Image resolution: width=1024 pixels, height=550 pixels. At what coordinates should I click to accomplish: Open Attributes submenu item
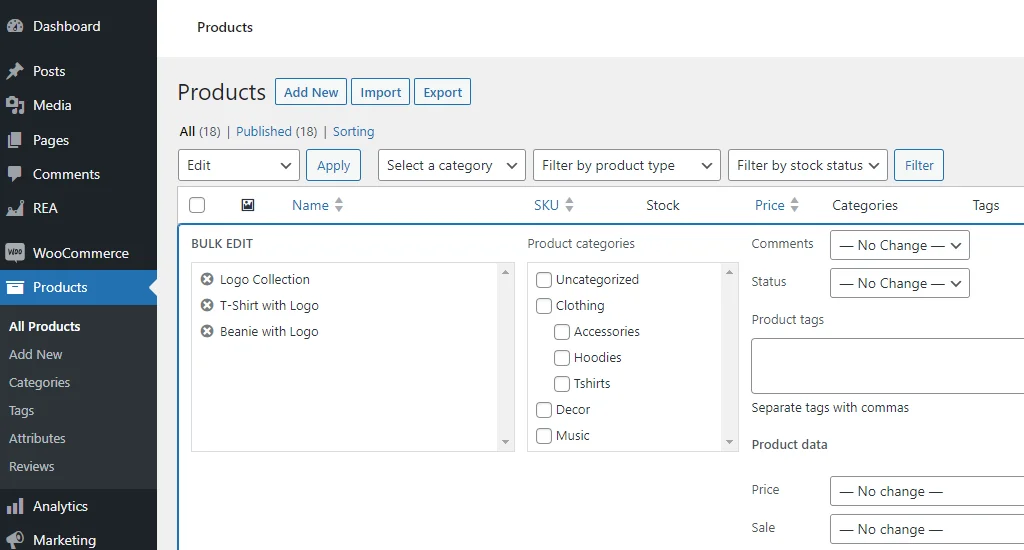pos(37,439)
